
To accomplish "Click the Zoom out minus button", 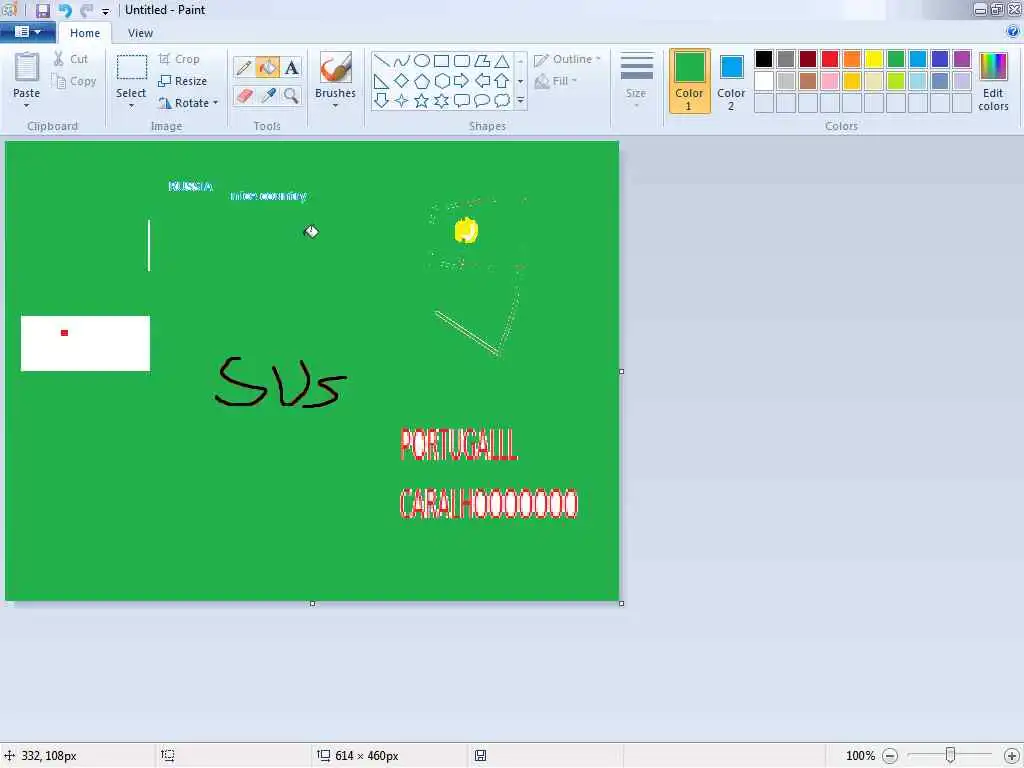I will point(889,756).
